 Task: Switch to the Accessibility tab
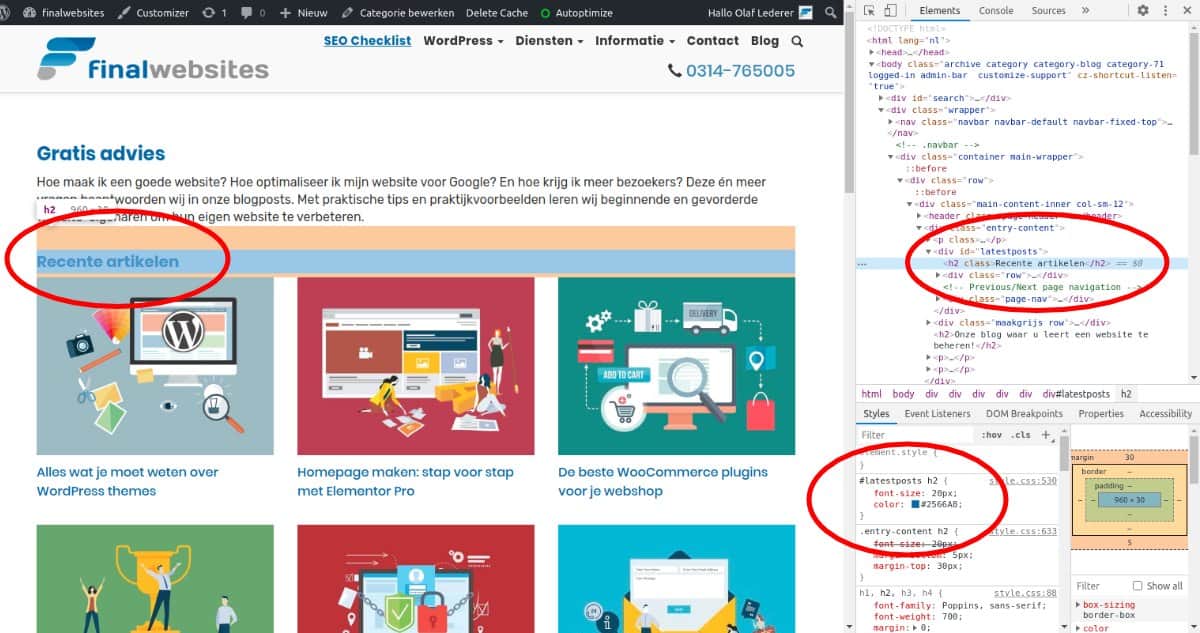(x=1165, y=413)
